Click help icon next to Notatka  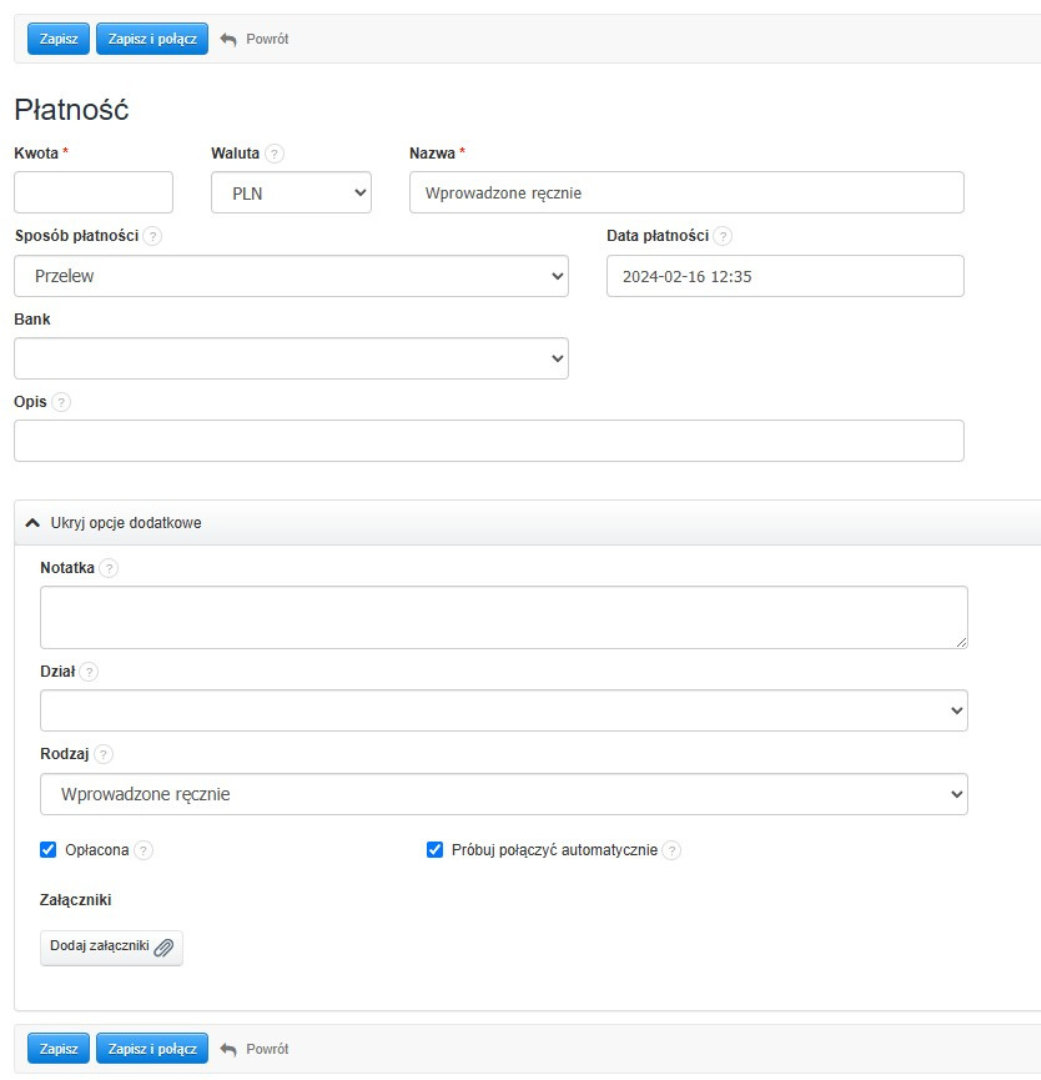[x=108, y=568]
